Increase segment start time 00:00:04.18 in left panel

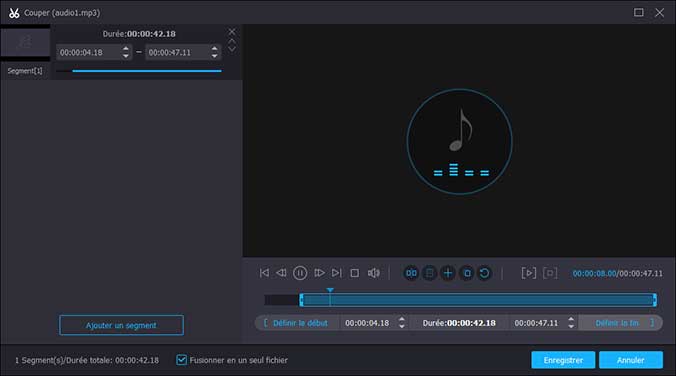coord(125,49)
